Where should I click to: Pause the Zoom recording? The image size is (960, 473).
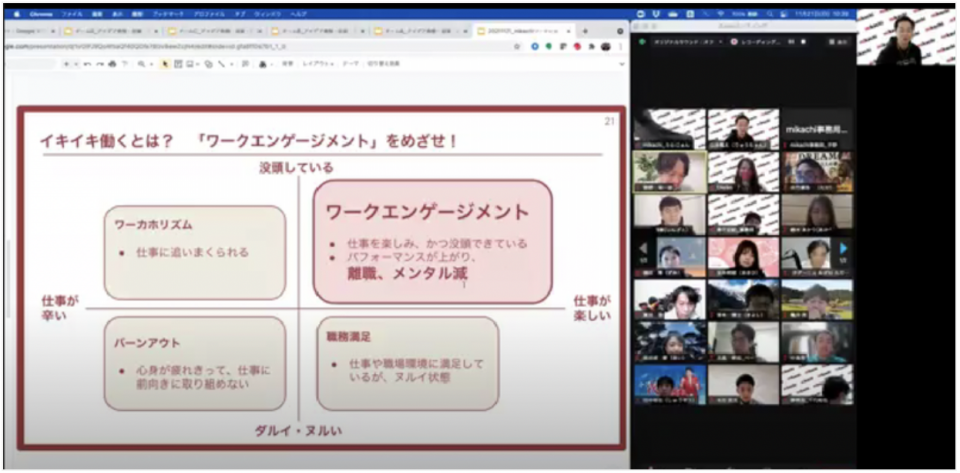(791, 42)
